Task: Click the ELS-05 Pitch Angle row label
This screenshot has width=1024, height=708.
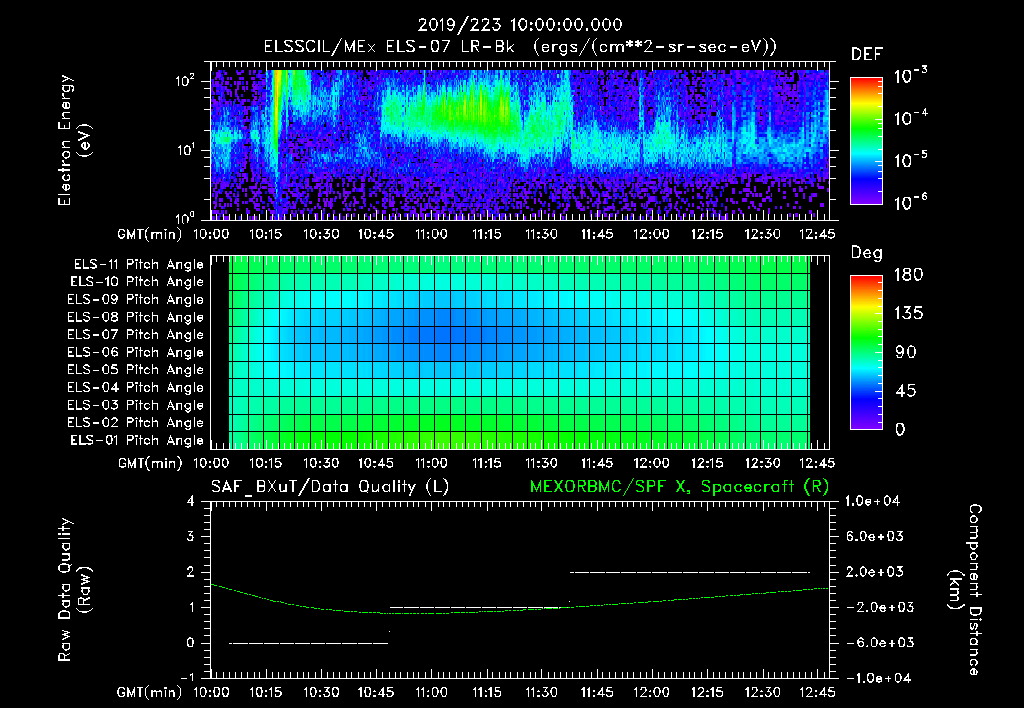Action: coord(136,370)
